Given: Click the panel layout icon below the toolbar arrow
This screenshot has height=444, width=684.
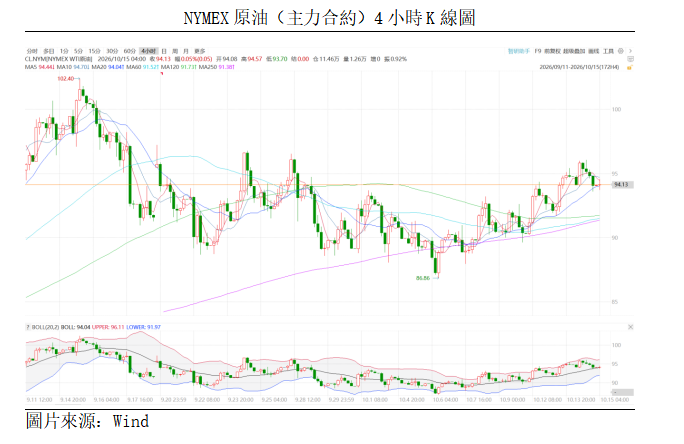Looking at the screenshot, I should [x=630, y=59].
